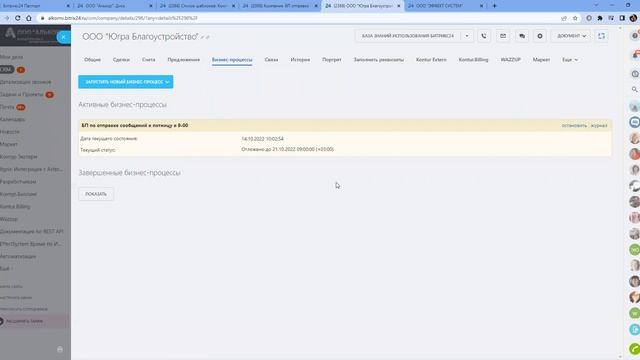Image resolution: width=640 pixels, height=360 pixels.
Task: Switch to the 'Предложения' tab
Action: tap(184, 60)
